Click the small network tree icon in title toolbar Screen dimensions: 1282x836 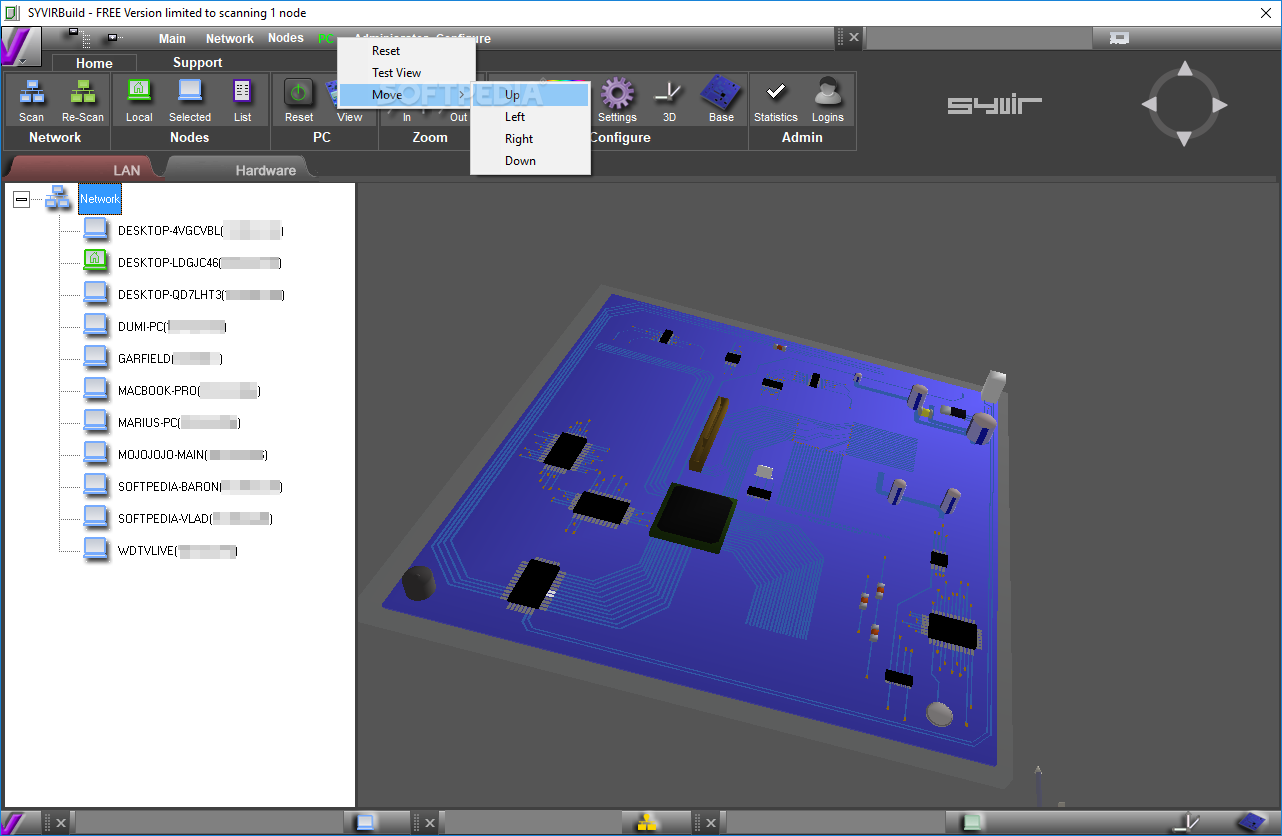point(76,36)
